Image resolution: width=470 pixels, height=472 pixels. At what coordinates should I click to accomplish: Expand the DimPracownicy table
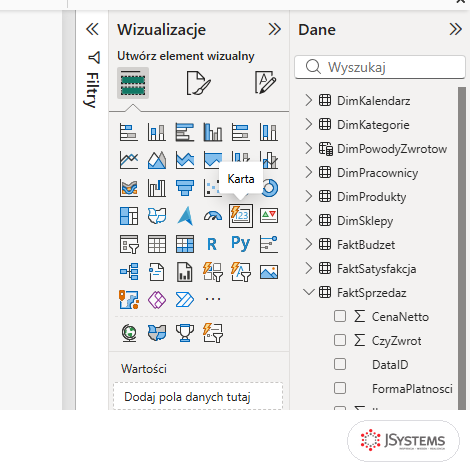pyautogui.click(x=309, y=172)
